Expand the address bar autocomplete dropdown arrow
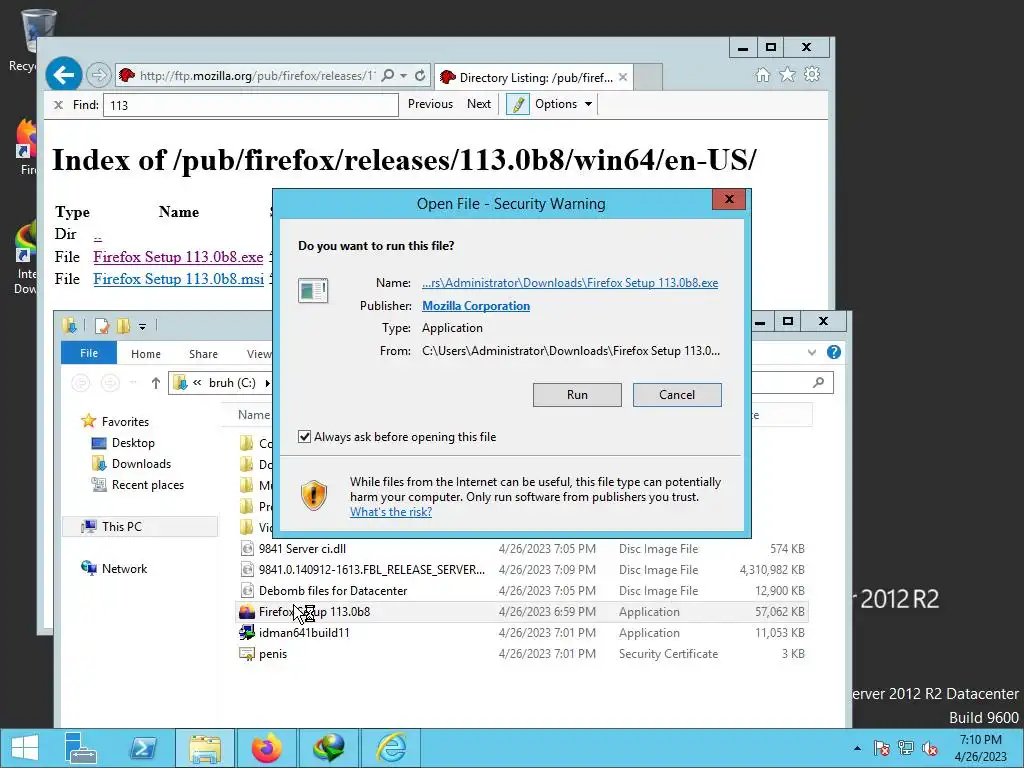The height and width of the screenshot is (768, 1024). click(x=404, y=76)
